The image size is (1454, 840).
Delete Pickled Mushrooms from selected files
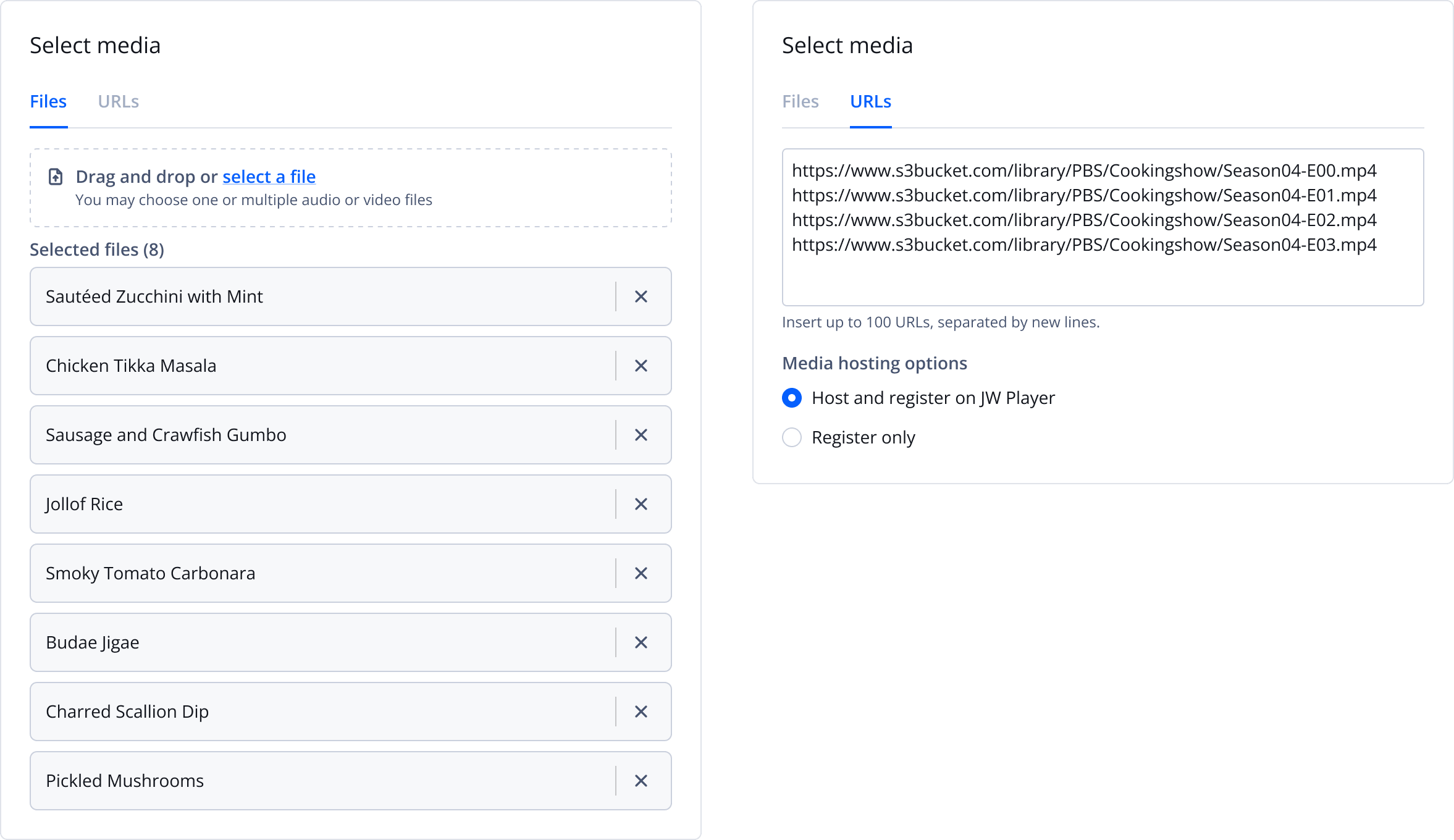[x=641, y=781]
